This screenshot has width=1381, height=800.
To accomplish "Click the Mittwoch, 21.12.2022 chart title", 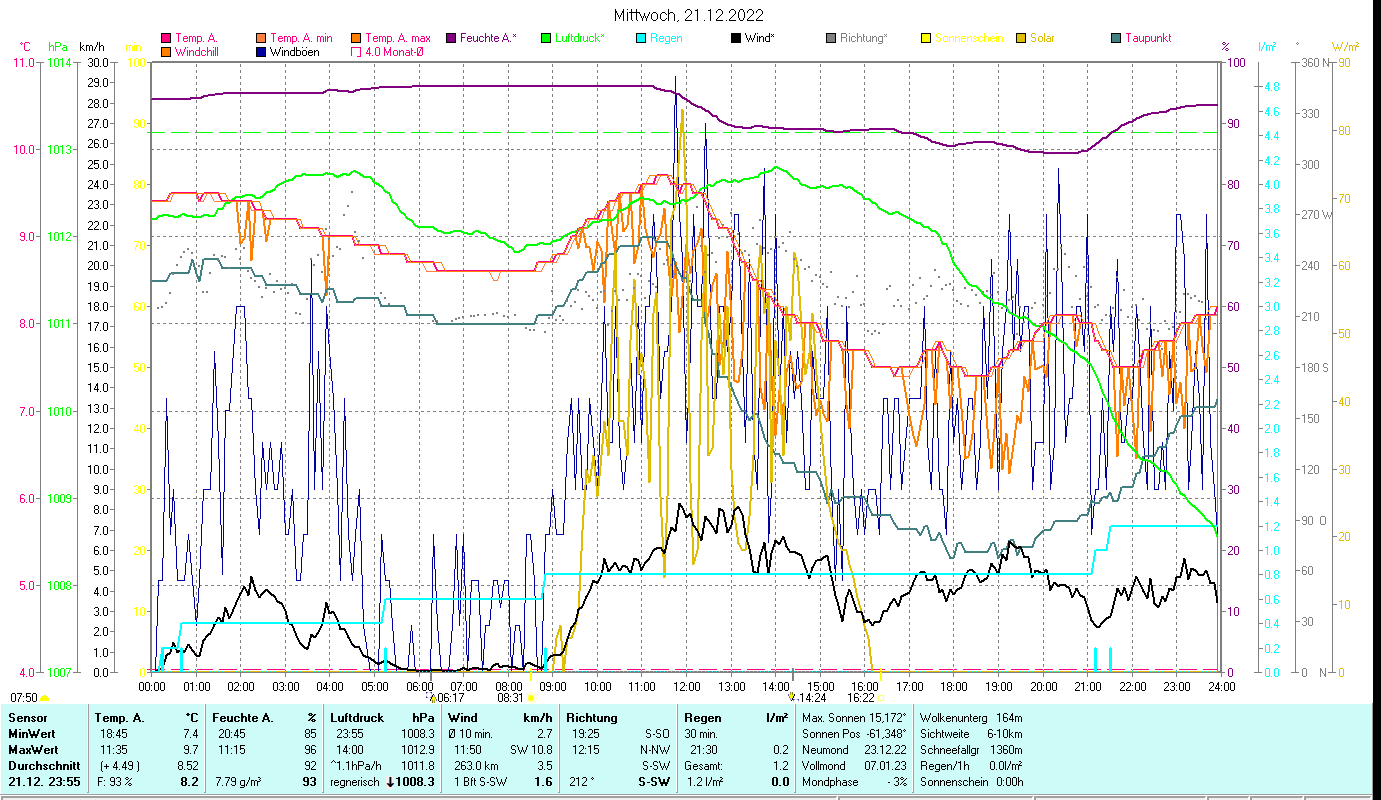I will coord(689,15).
